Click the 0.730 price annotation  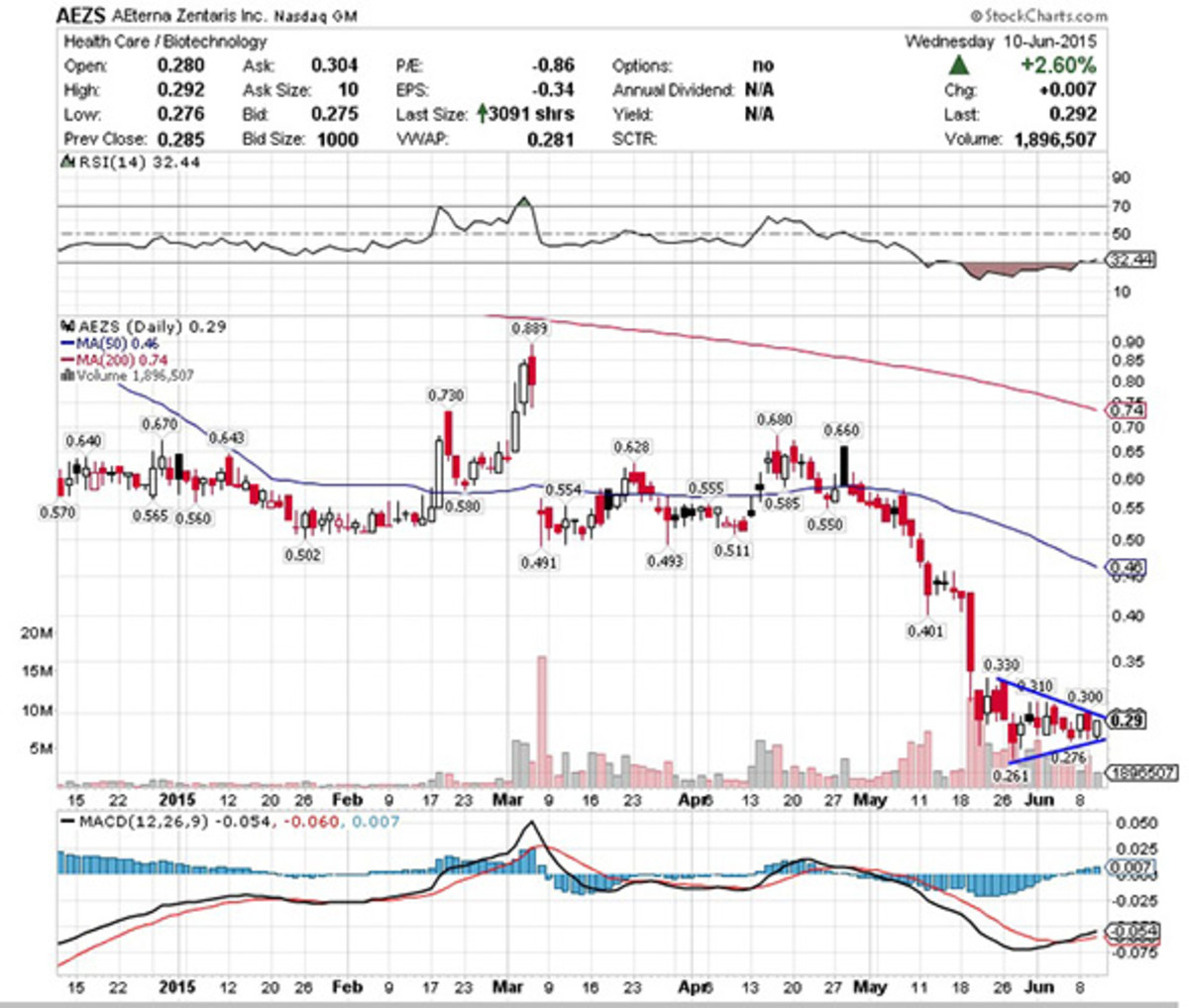pyautogui.click(x=446, y=395)
